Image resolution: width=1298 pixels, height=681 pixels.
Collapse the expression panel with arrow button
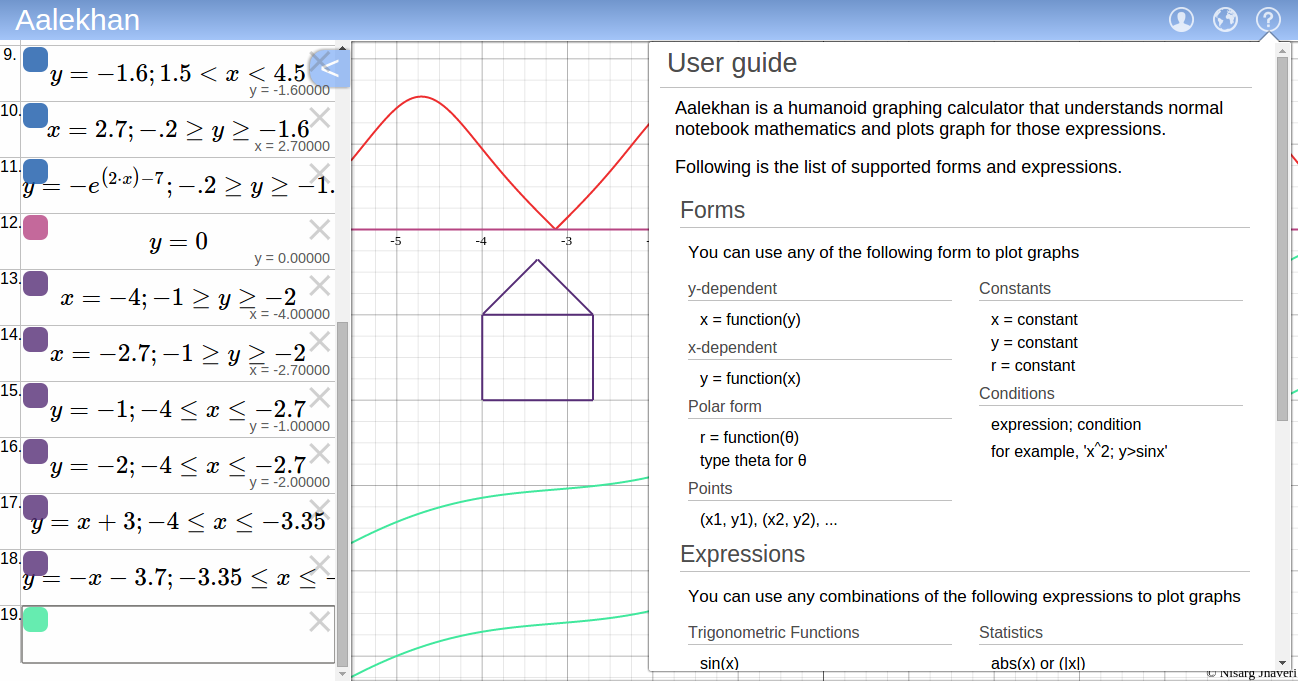click(329, 68)
